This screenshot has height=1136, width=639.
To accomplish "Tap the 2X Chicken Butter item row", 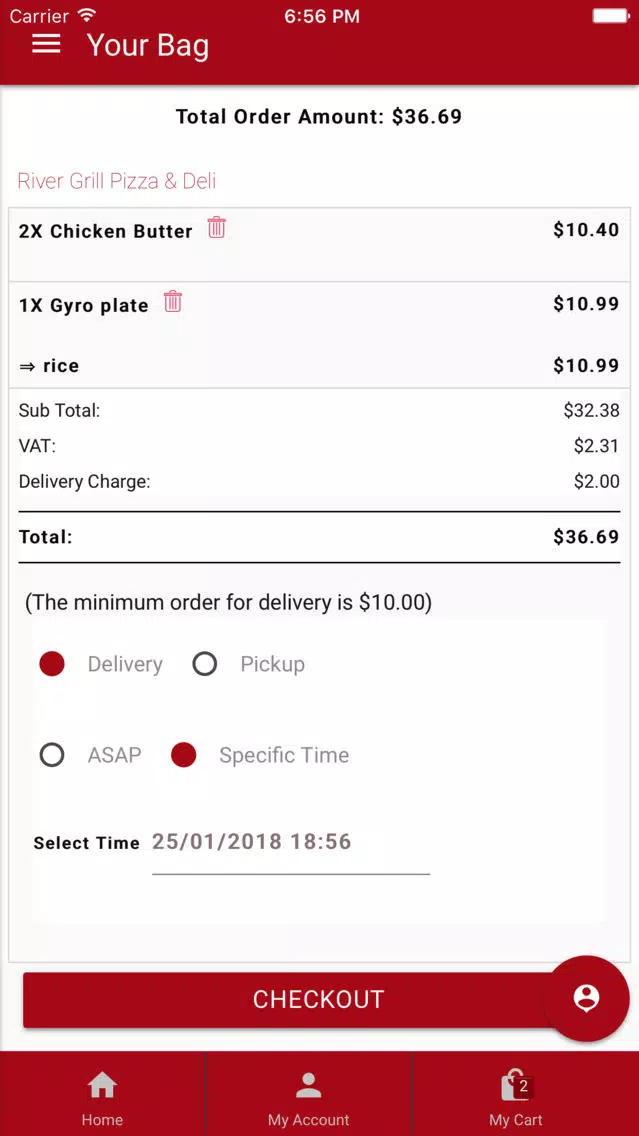I will [x=320, y=245].
